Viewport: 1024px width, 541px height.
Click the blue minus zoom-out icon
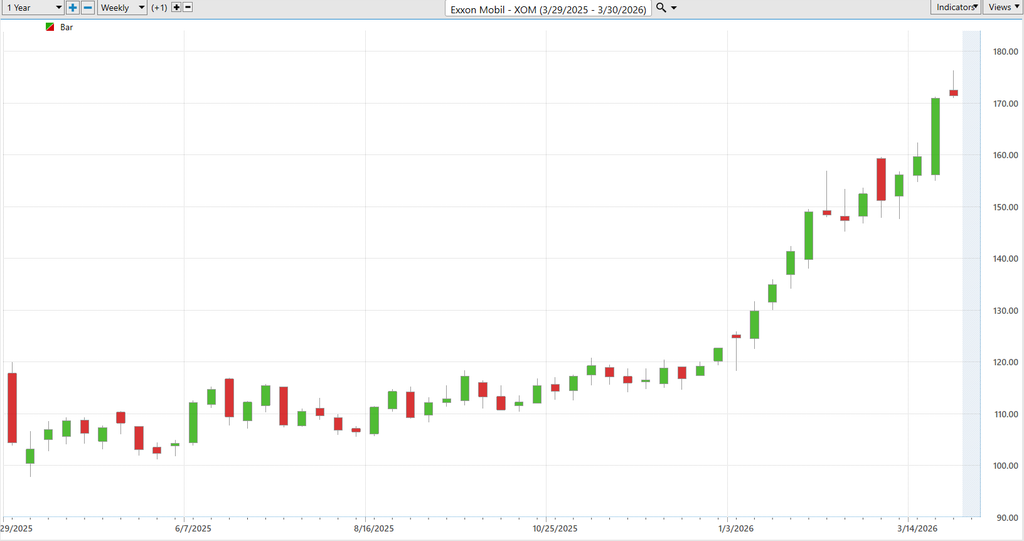[88, 7]
